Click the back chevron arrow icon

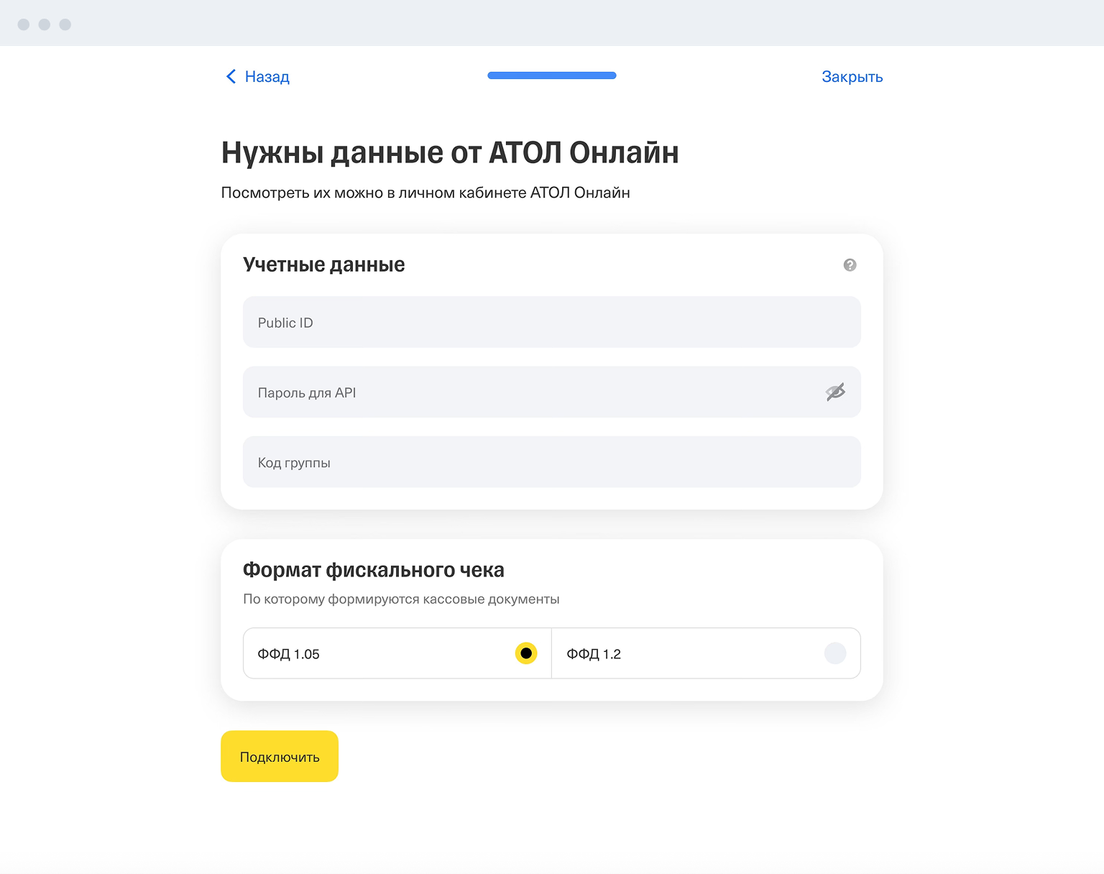[x=230, y=77]
